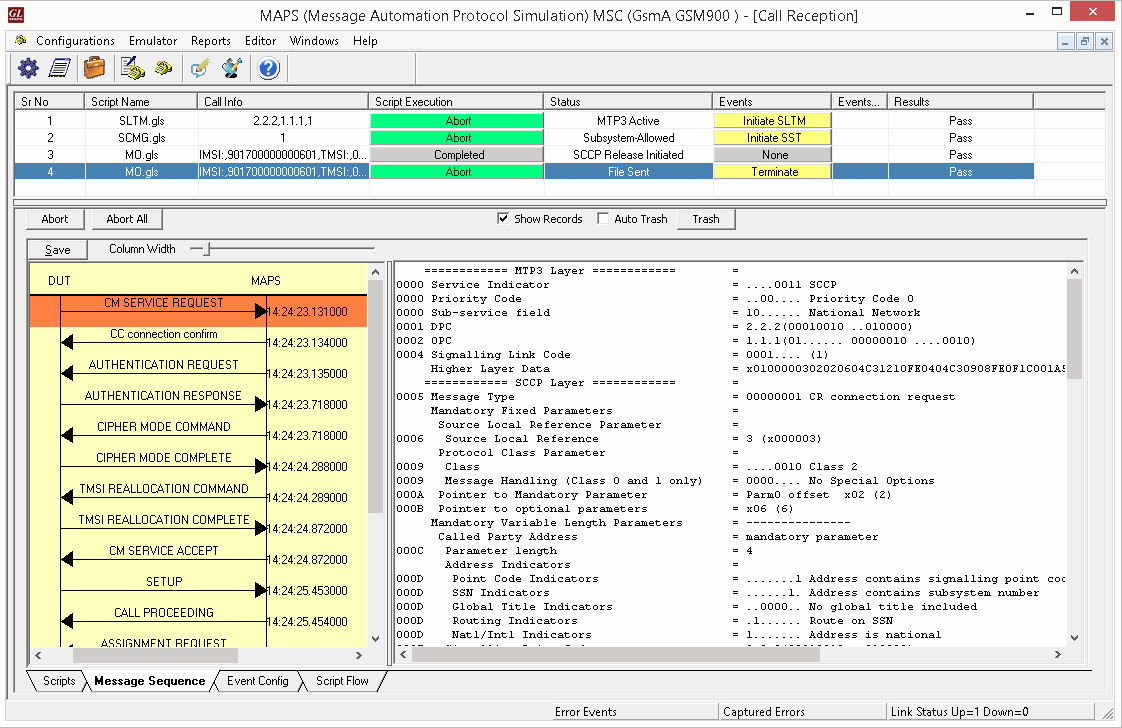Click down arrow of decode pane scrollbar
This screenshot has width=1122, height=728.
(1073, 638)
